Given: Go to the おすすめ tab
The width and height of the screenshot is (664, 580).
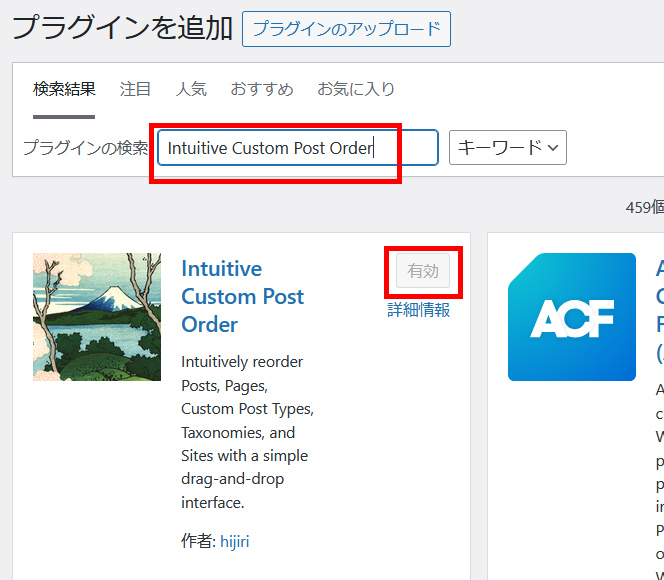Looking at the screenshot, I should (262, 89).
